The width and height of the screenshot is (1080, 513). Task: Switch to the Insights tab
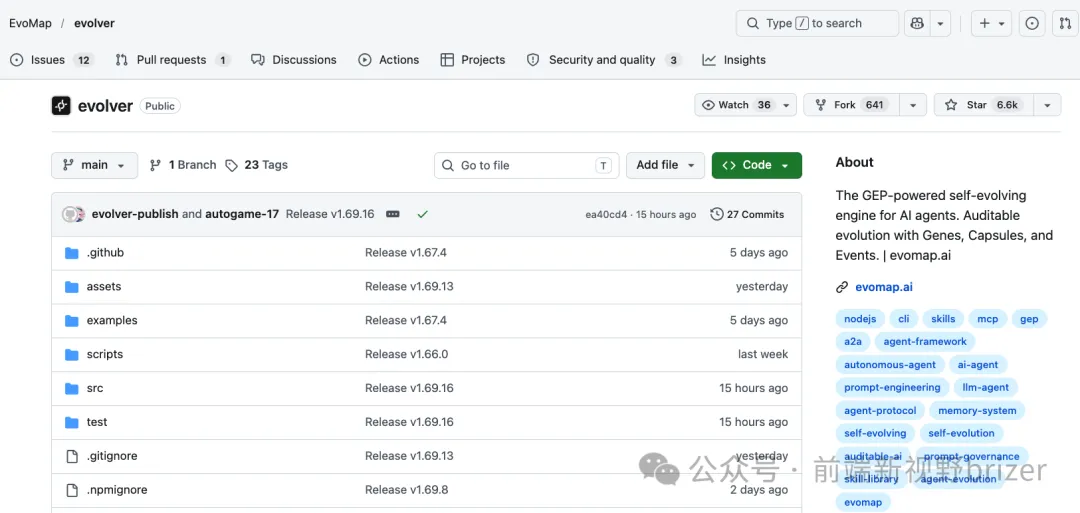(x=734, y=60)
